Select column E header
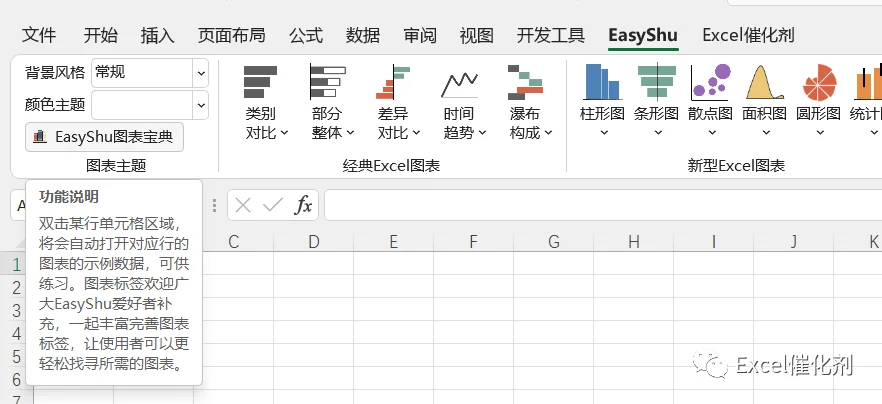This screenshot has width=882, height=404. 393,242
